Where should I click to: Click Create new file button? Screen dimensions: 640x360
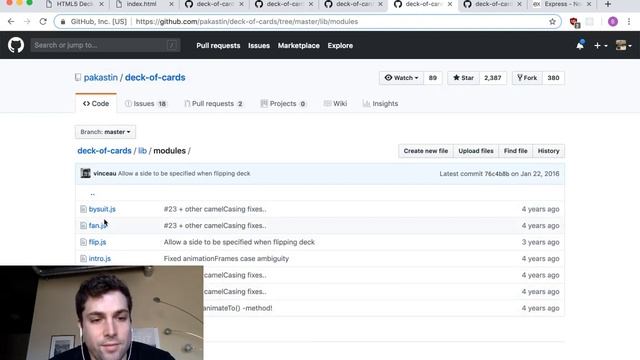click(x=426, y=151)
